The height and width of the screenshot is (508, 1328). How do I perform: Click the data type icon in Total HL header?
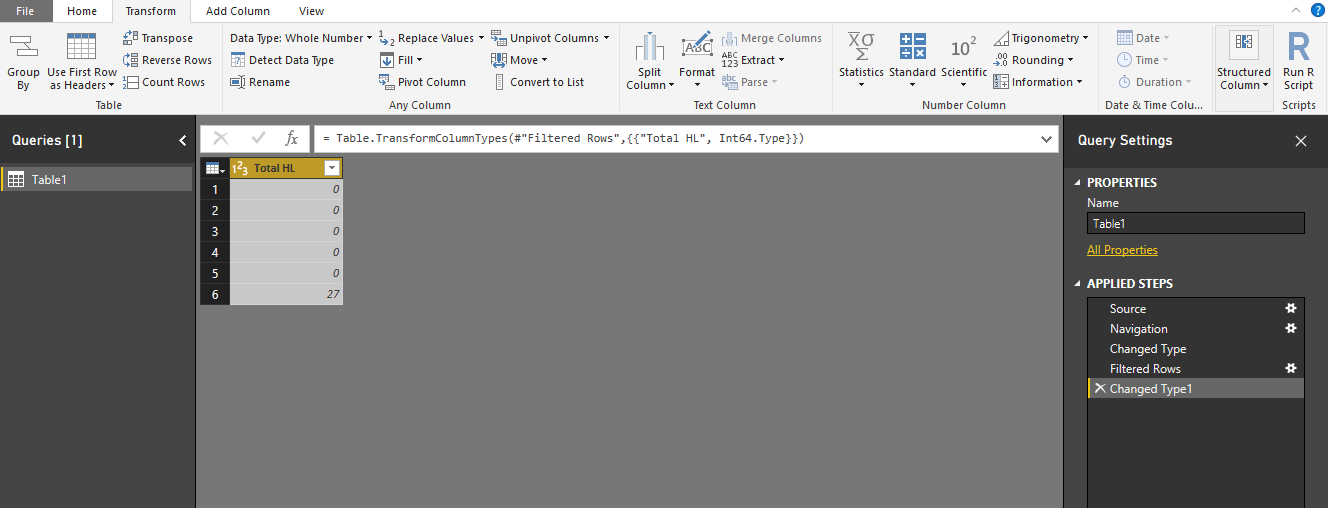tap(240, 168)
